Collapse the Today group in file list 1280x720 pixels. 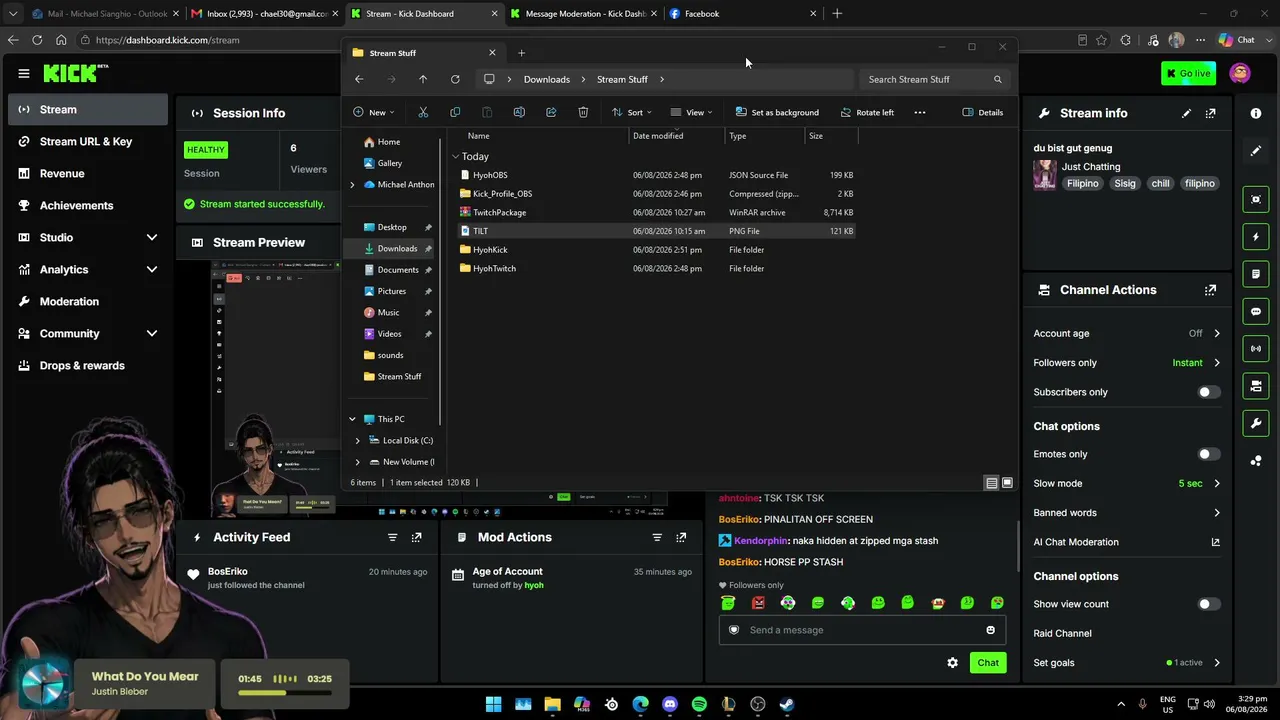(455, 157)
